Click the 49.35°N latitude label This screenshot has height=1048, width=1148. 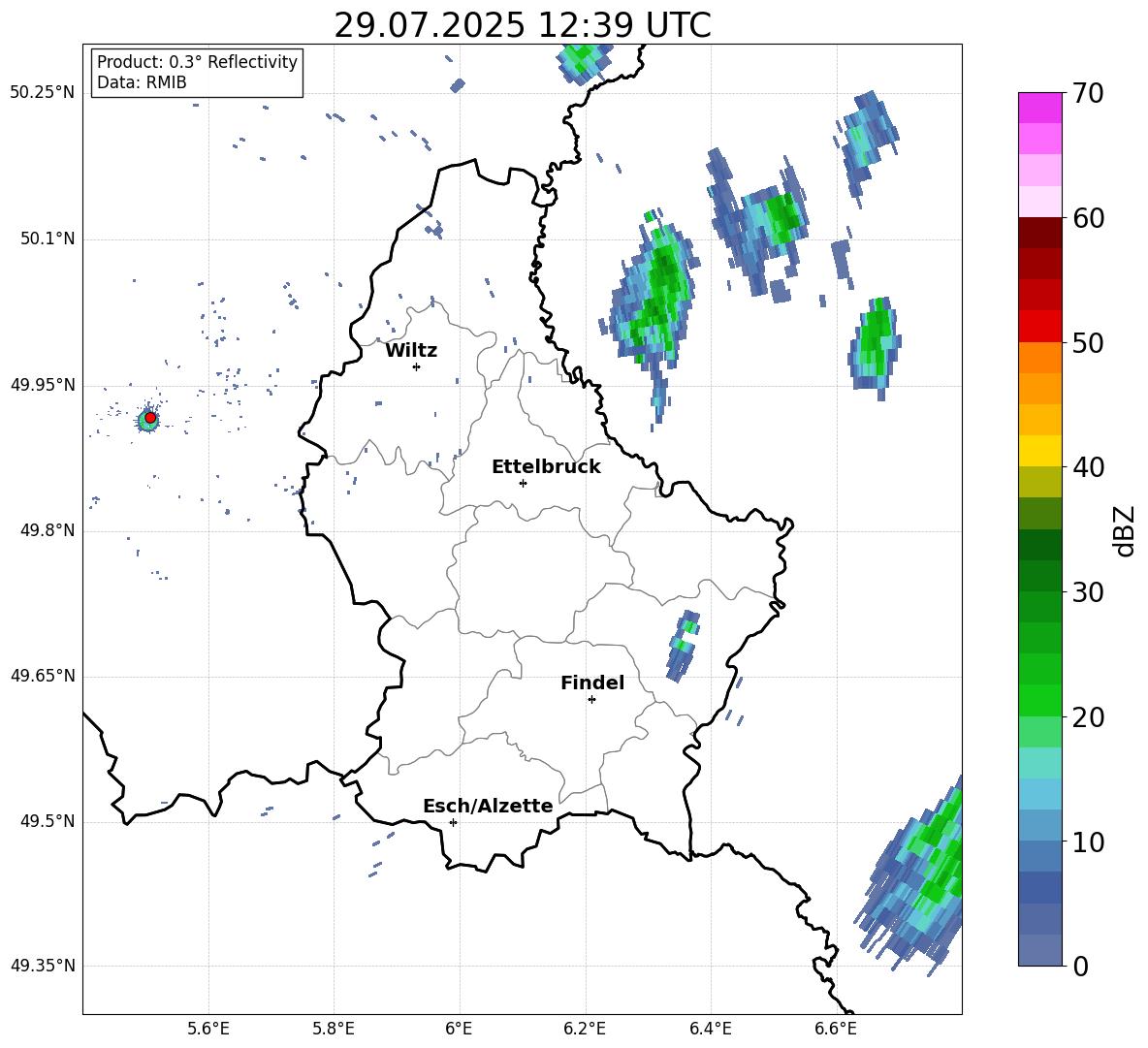click(x=43, y=966)
